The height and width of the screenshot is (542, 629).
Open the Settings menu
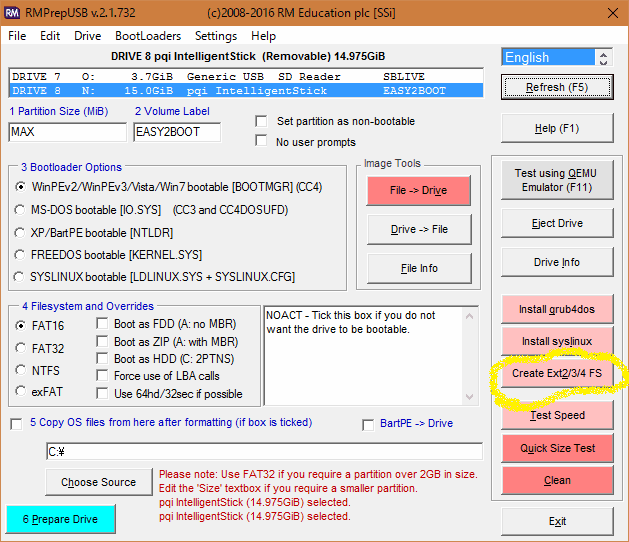coord(216,36)
